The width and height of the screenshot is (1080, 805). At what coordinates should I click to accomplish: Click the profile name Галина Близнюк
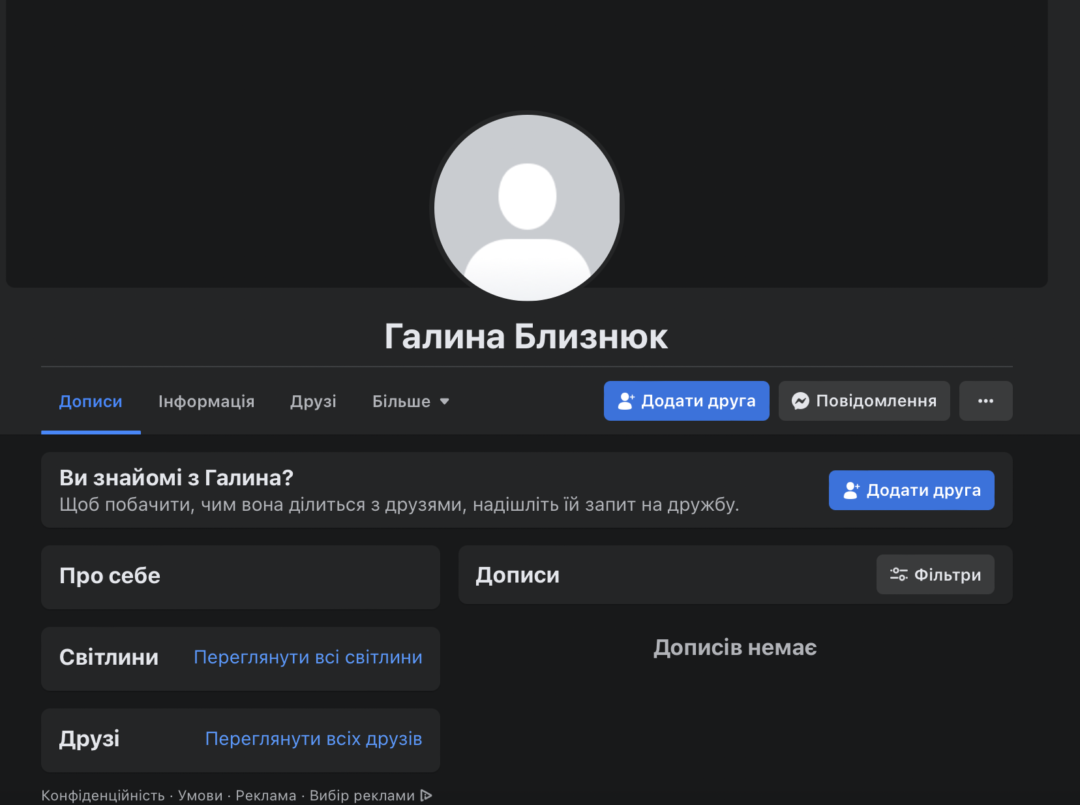tap(526, 337)
